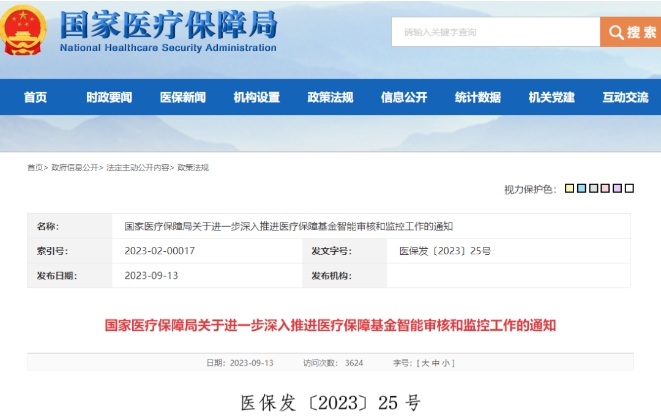Focus the keyword search input field
This screenshot has width=661, height=420.
(496, 32)
